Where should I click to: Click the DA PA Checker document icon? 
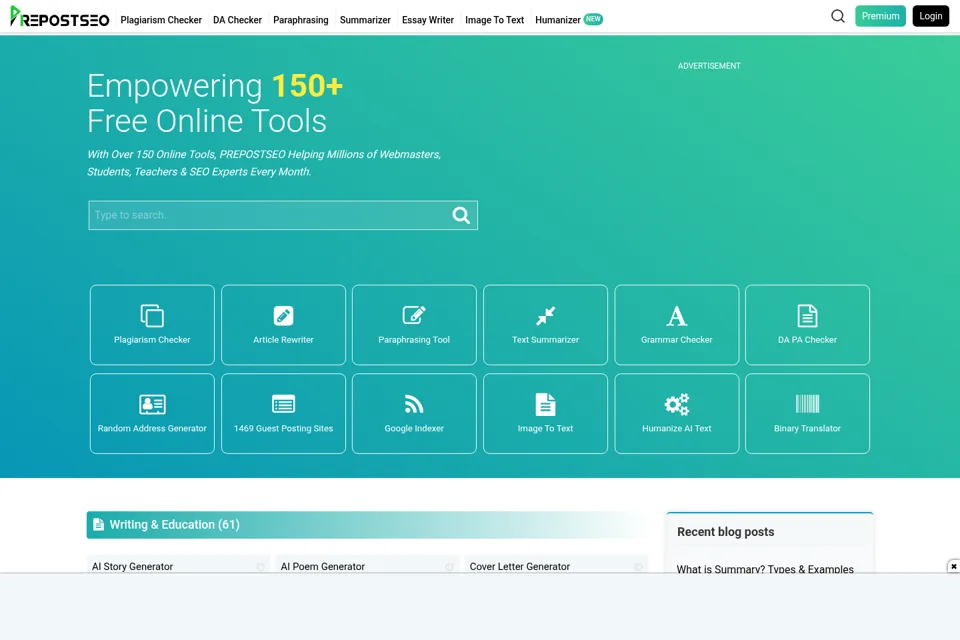pyautogui.click(x=807, y=315)
